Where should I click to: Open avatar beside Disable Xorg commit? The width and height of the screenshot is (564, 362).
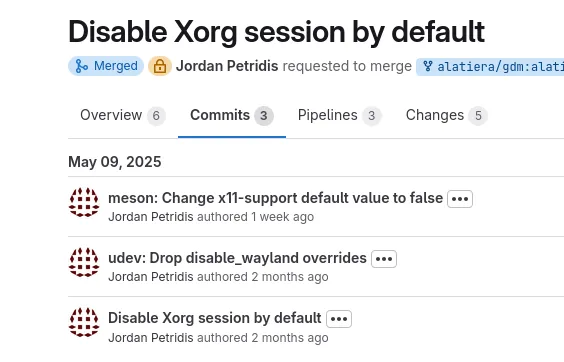pos(84,322)
